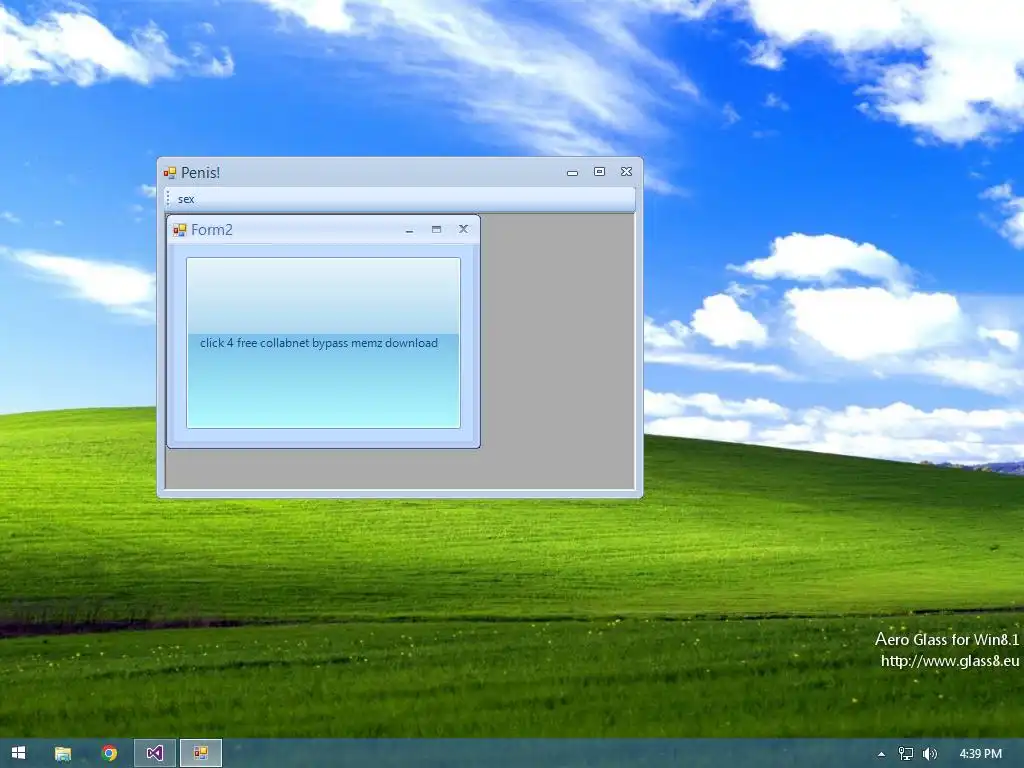Click the 'click 4 free collabnet bypass memz download' button

[323, 343]
